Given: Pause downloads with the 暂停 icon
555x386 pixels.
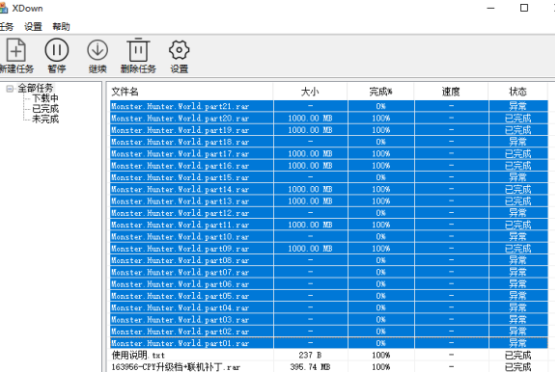Looking at the screenshot, I should click(x=57, y=50).
